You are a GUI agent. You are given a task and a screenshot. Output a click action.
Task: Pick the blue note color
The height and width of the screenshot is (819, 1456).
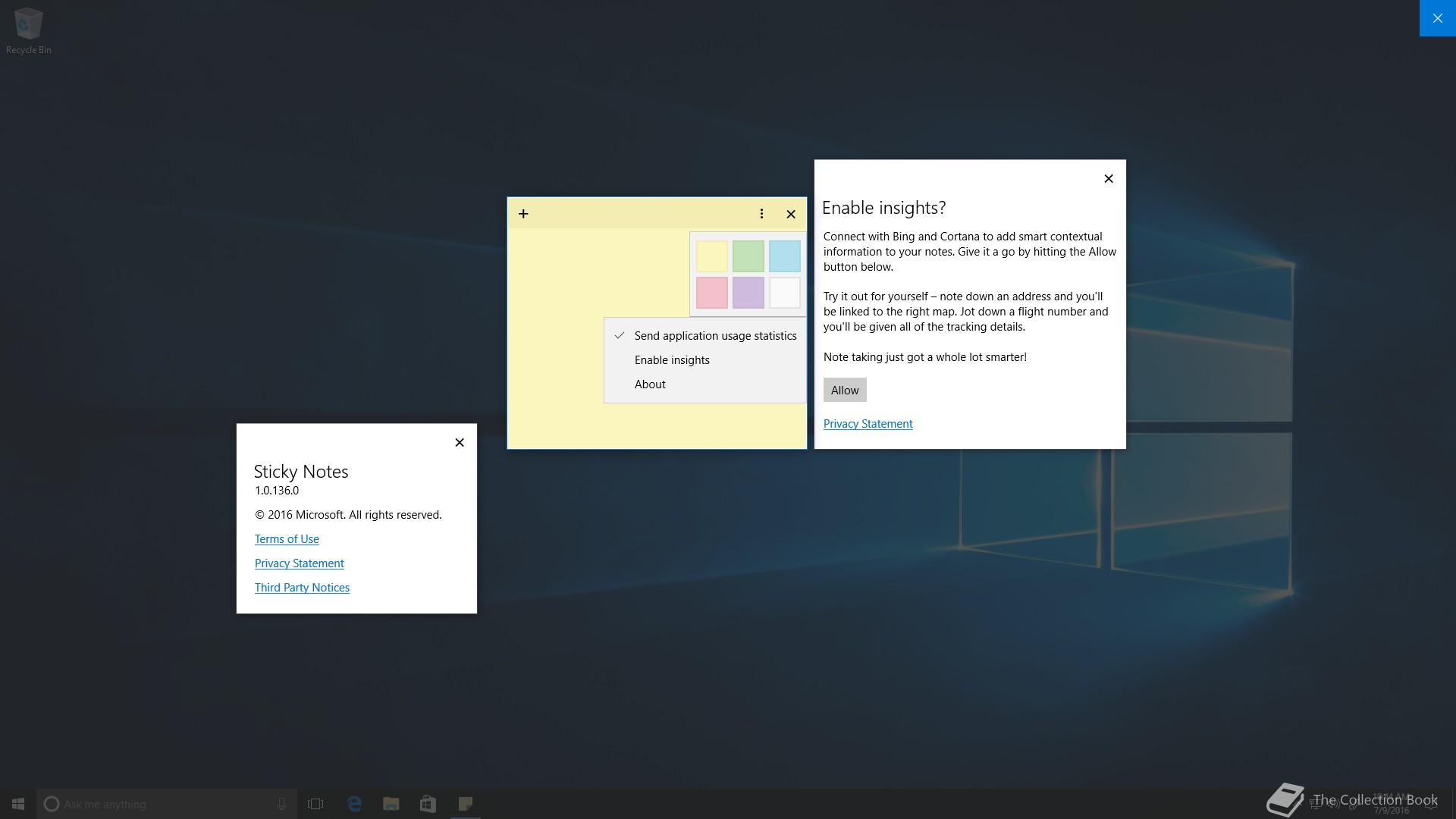click(785, 256)
